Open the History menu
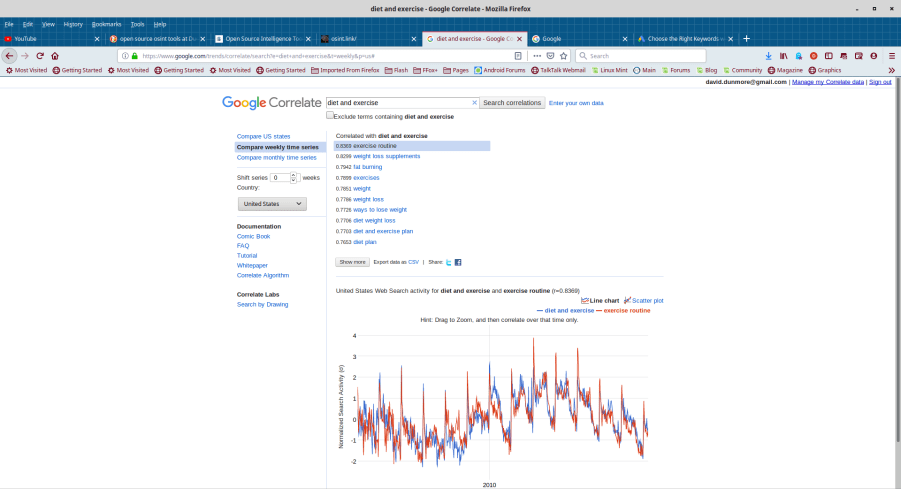Viewport: 901px width, 489px height. coord(73,24)
